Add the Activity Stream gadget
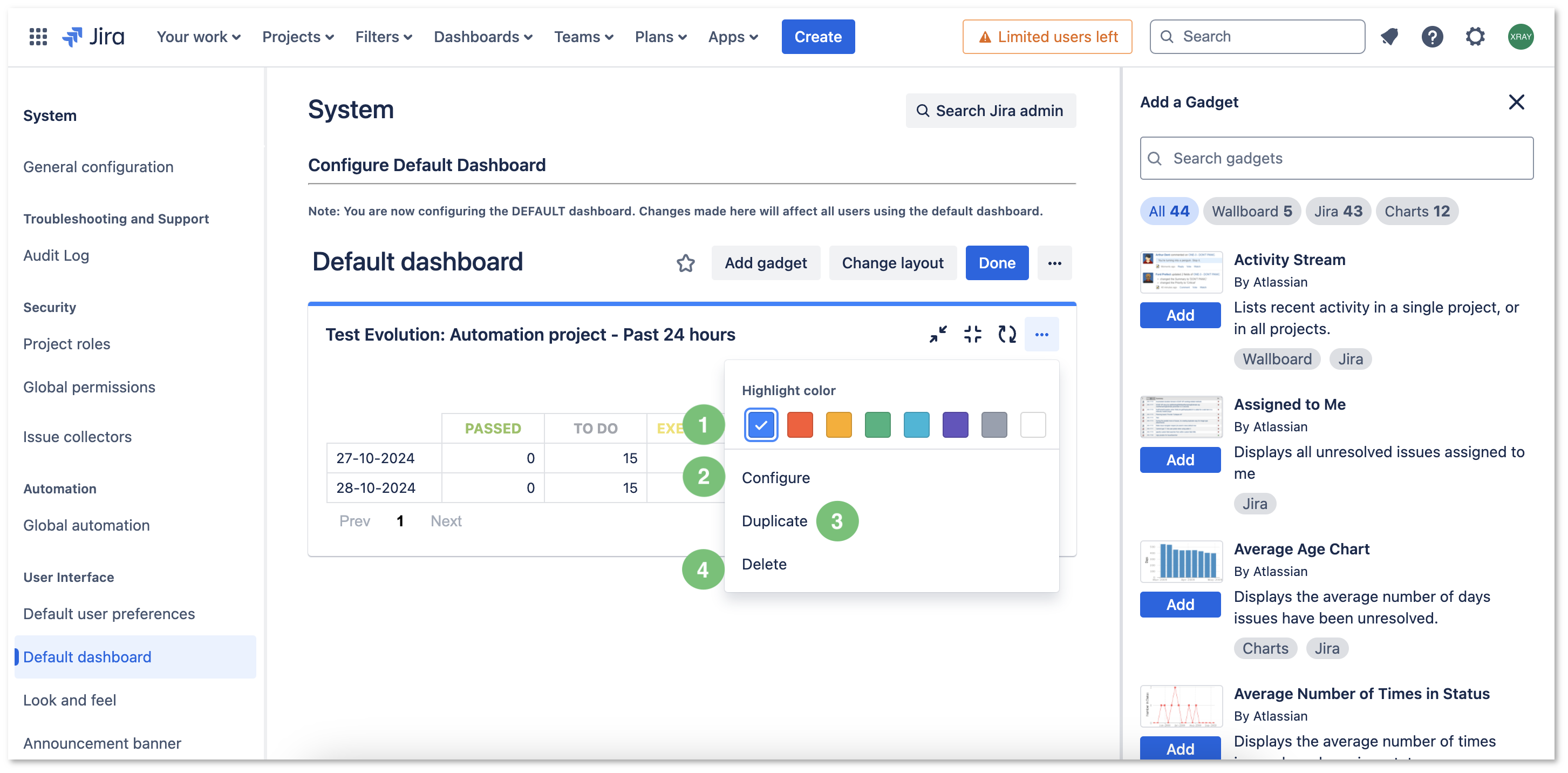Viewport: 1568px width, 773px height. click(1180, 315)
